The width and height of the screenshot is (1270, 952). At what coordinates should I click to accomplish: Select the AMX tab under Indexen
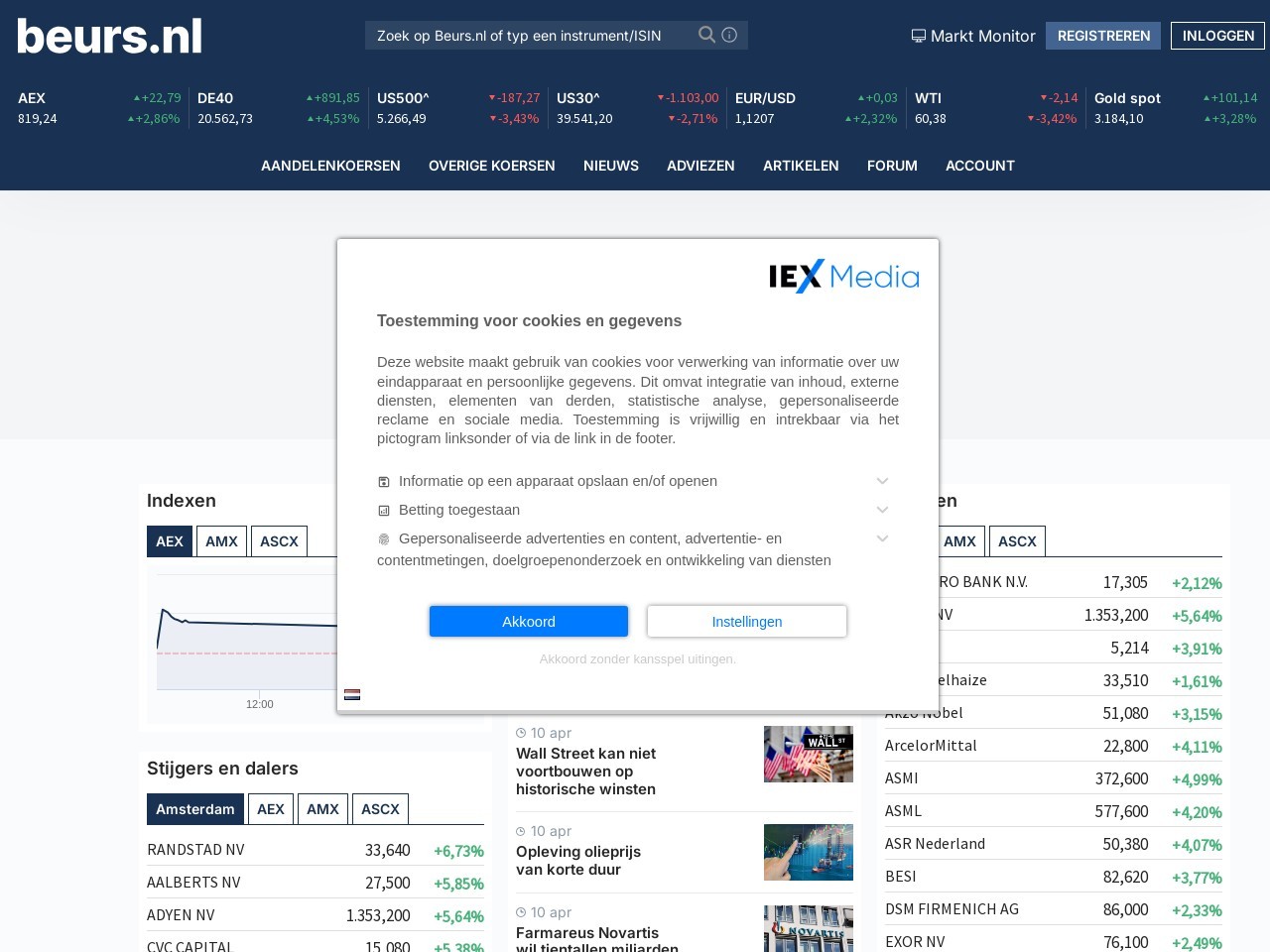tap(221, 541)
